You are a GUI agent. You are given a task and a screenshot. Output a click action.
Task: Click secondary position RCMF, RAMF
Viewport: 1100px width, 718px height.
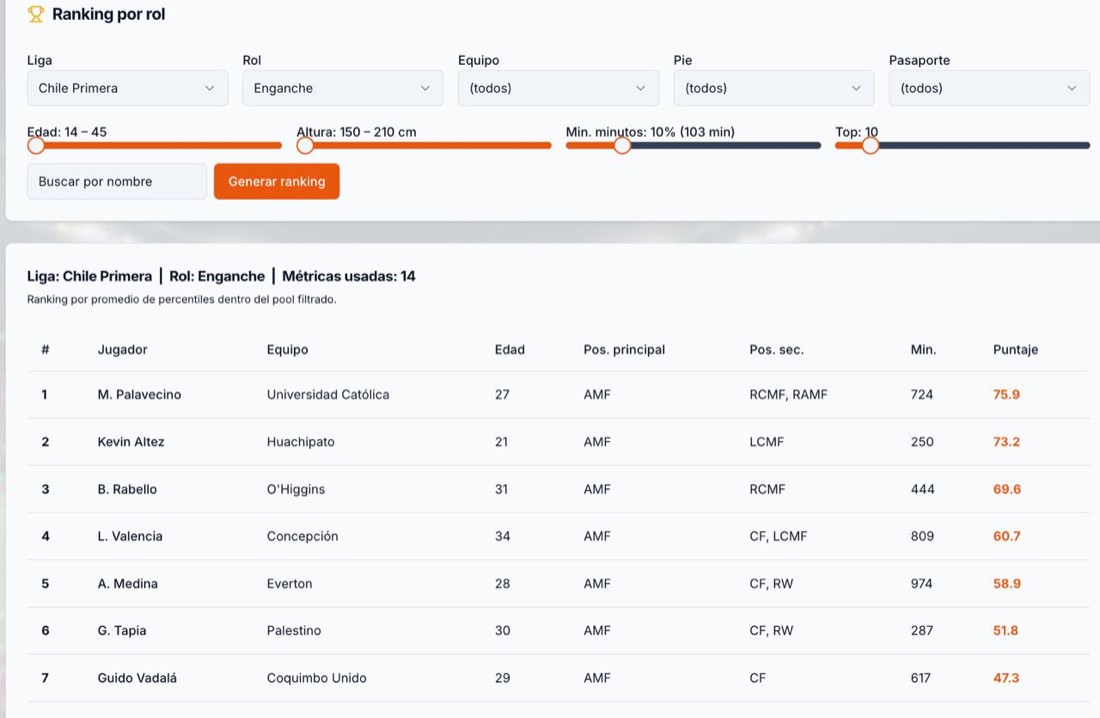click(x=788, y=394)
